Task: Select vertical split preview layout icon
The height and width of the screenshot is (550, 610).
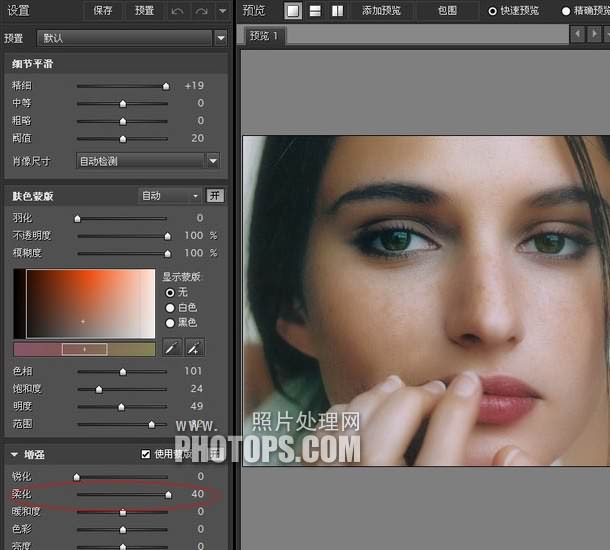Action: (337, 11)
